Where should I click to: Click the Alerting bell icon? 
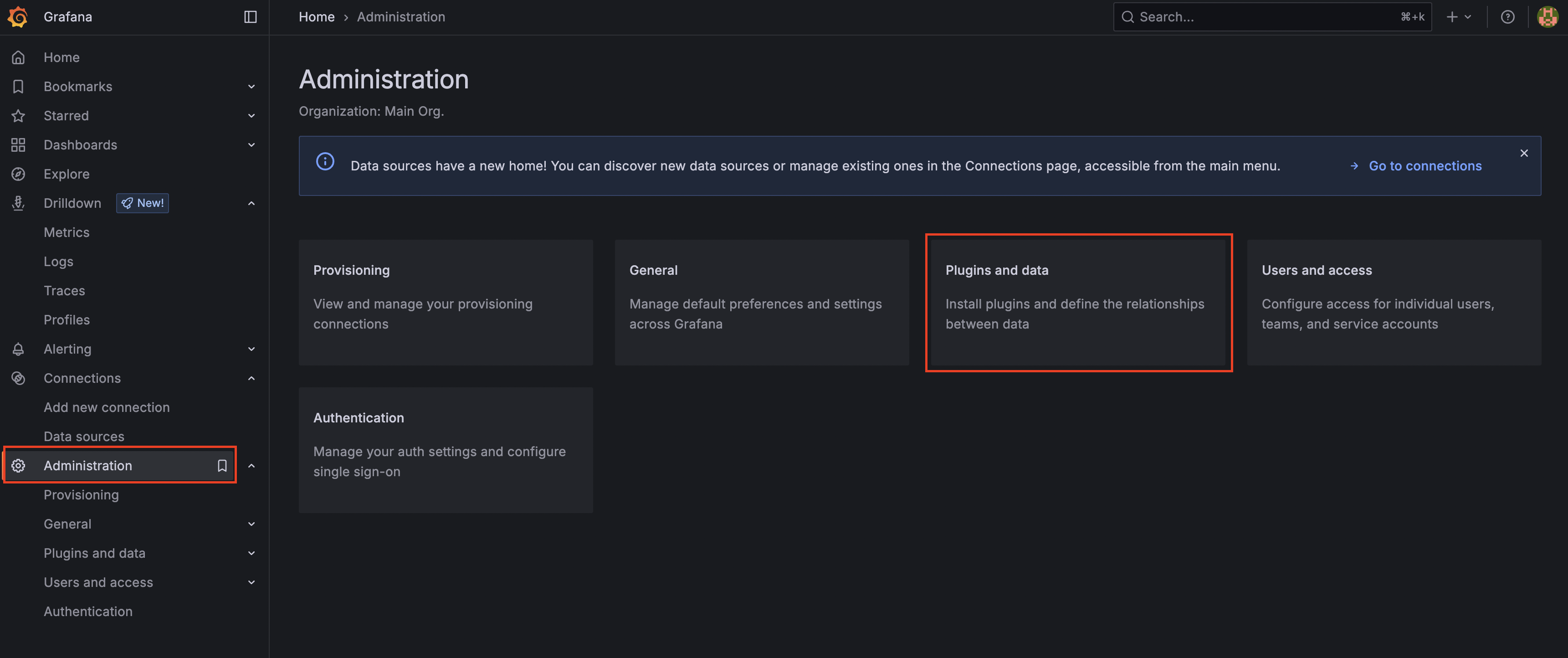click(x=18, y=349)
